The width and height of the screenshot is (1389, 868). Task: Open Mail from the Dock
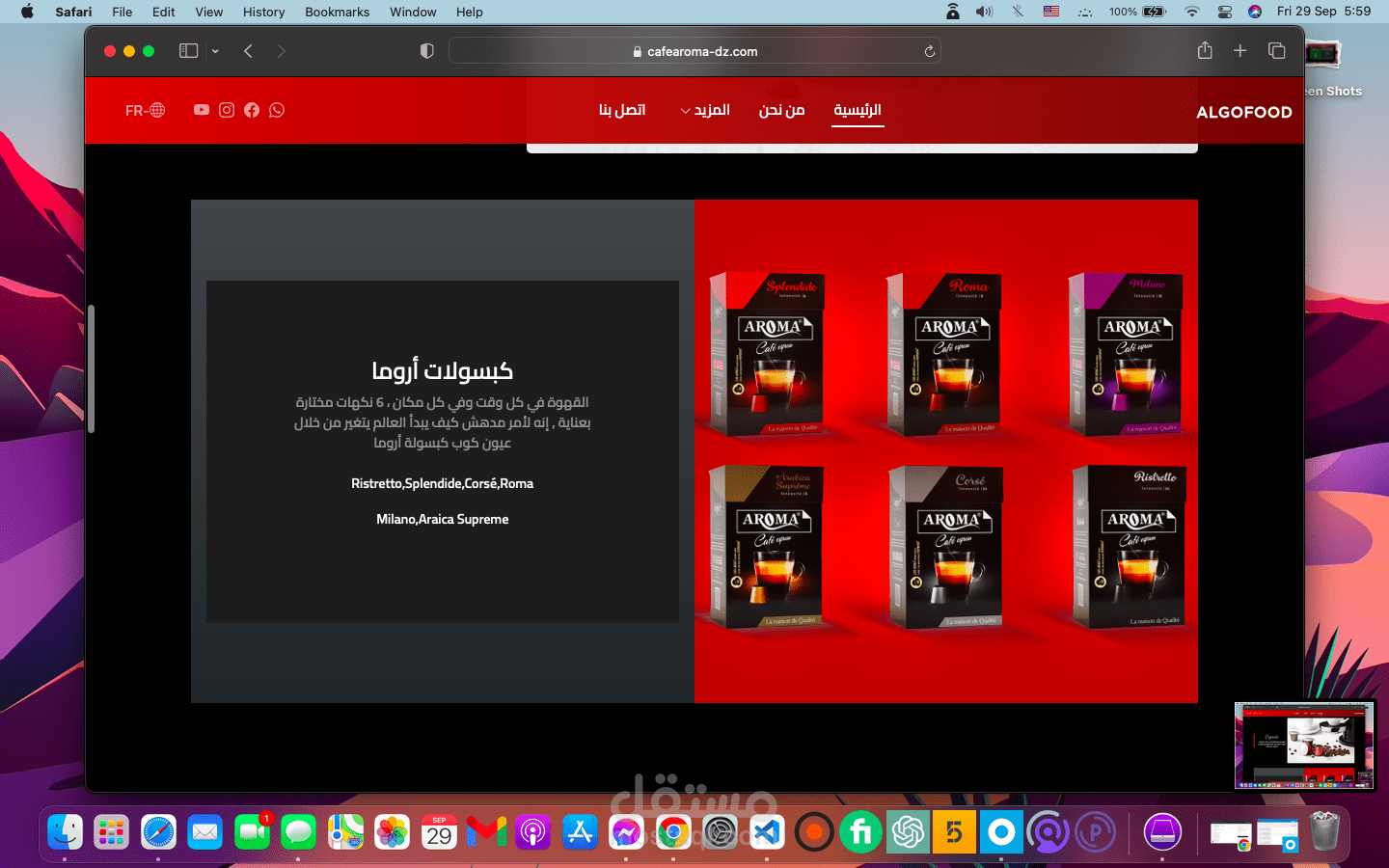205,831
